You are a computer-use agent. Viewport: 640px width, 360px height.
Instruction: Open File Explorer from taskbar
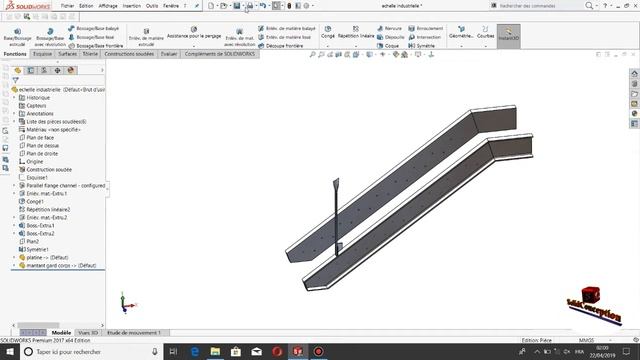[x=215, y=351]
